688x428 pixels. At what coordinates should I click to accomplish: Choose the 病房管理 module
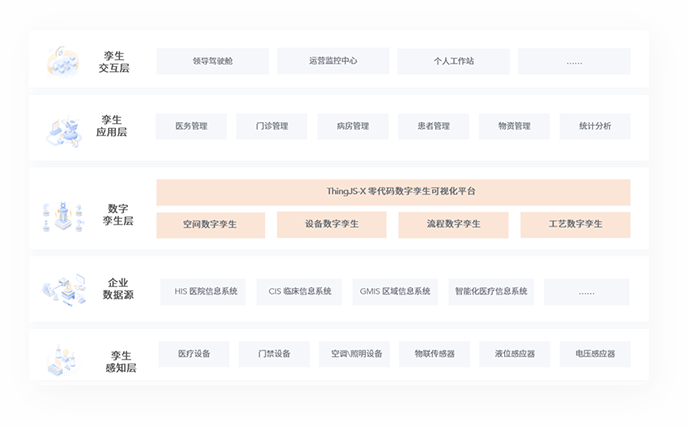(x=353, y=126)
